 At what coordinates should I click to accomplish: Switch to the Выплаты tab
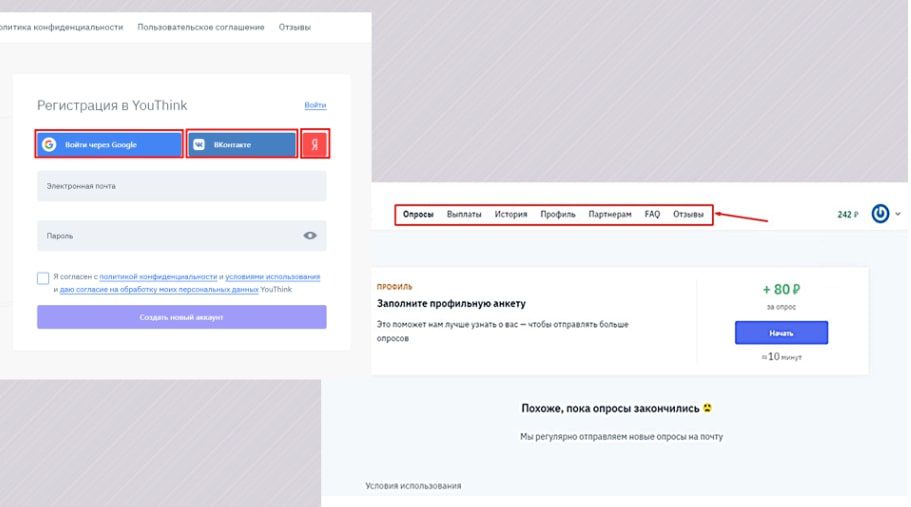464,214
